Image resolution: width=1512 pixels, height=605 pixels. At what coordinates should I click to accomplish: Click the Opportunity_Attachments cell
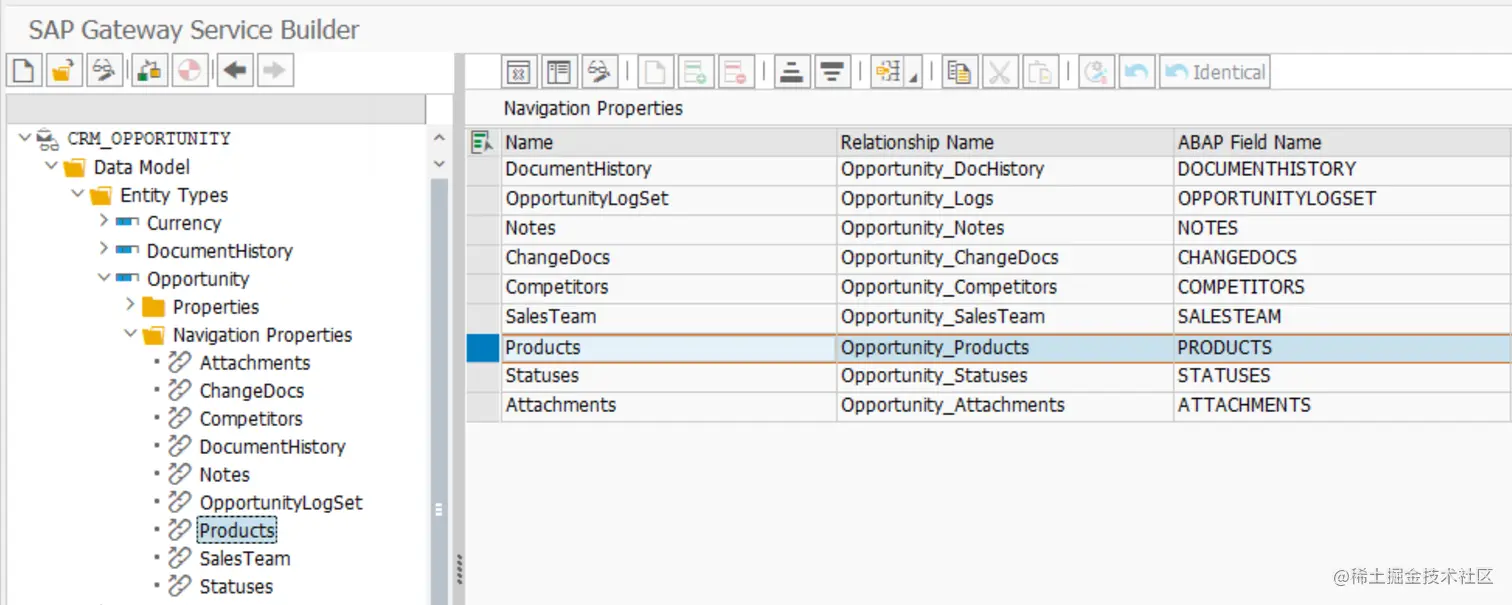pos(1005,405)
